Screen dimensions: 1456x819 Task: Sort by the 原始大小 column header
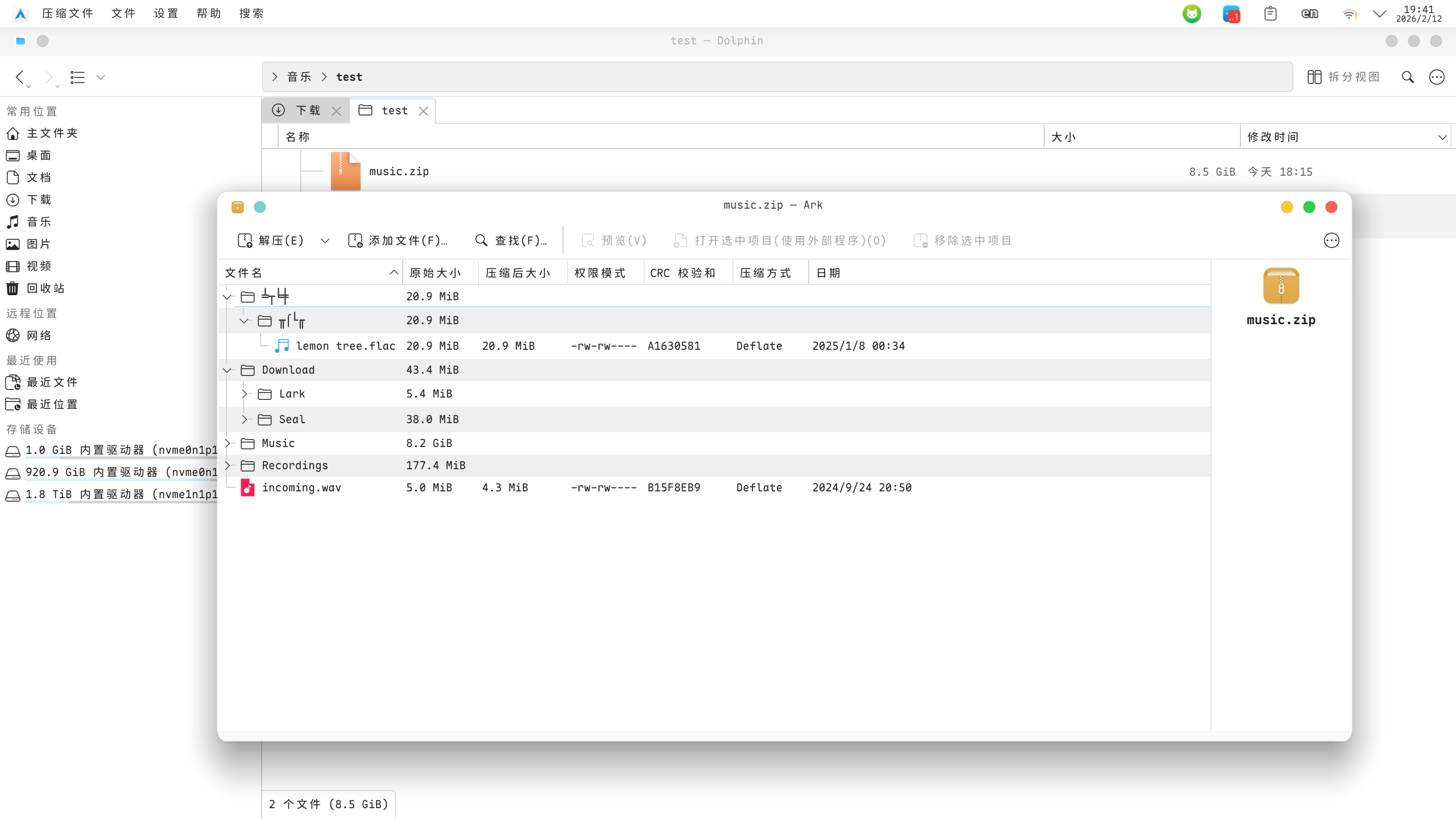pos(435,273)
